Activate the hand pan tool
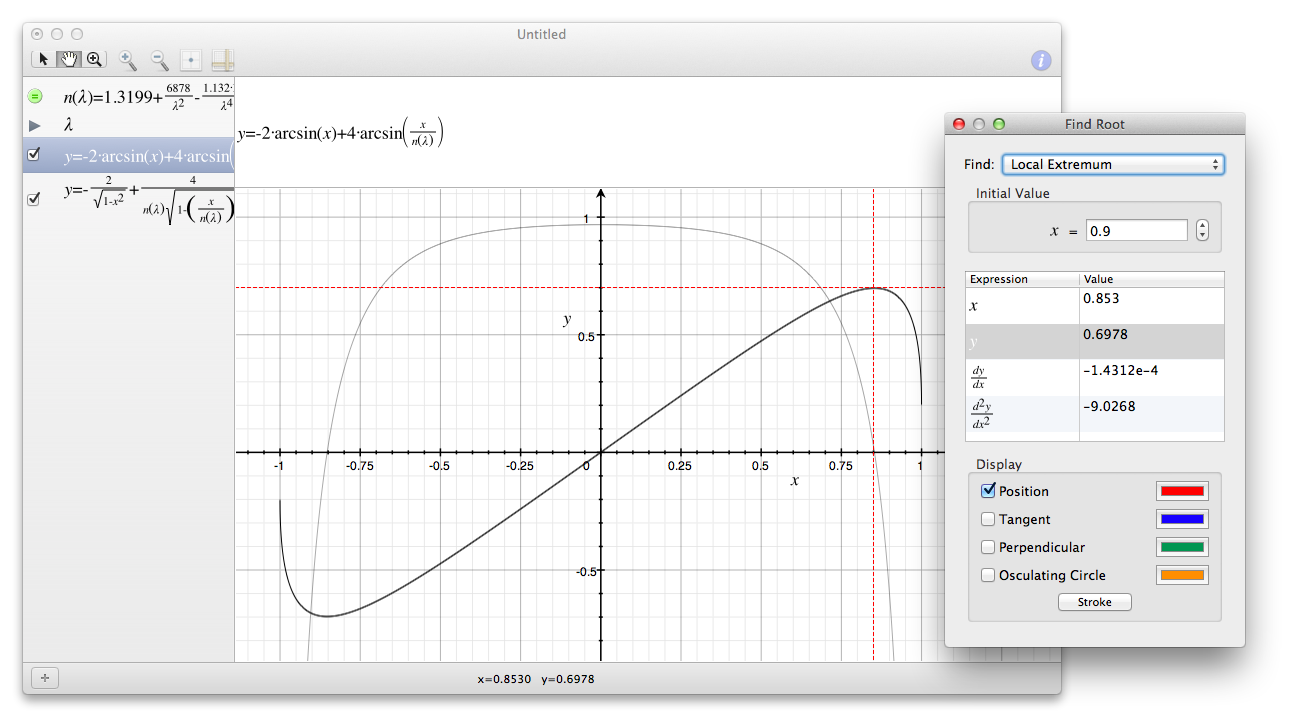This screenshot has height=724, width=1313. (69, 60)
